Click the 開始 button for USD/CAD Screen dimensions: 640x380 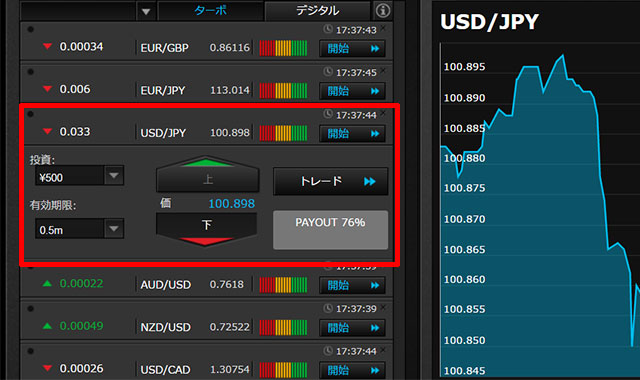point(352,371)
